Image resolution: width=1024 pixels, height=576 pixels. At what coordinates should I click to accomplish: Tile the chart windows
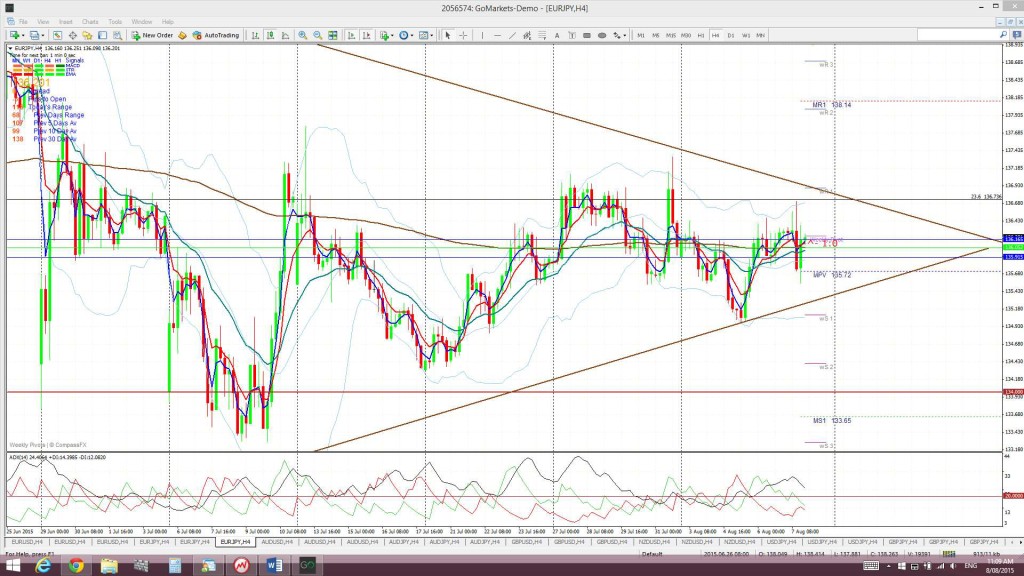(x=332, y=35)
